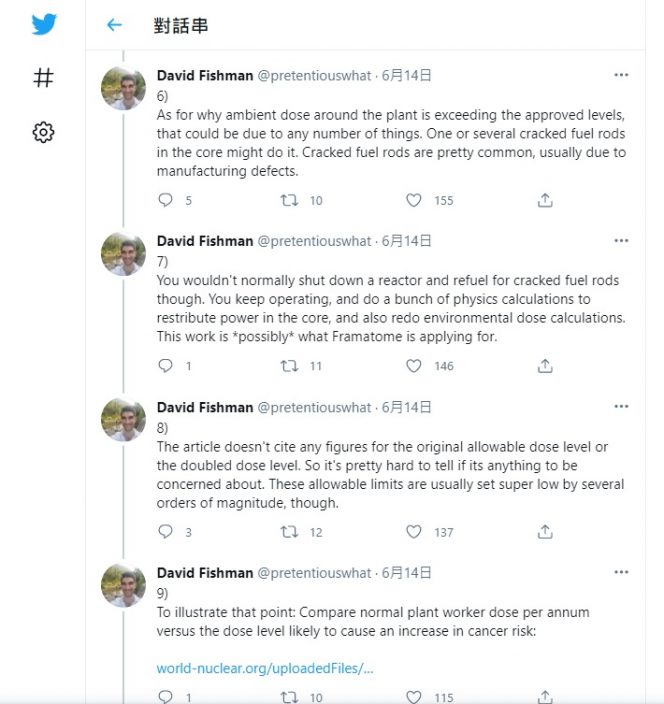This screenshot has height=704, width=664.
Task: Click the Twitter bird home logo
Action: click(44, 24)
